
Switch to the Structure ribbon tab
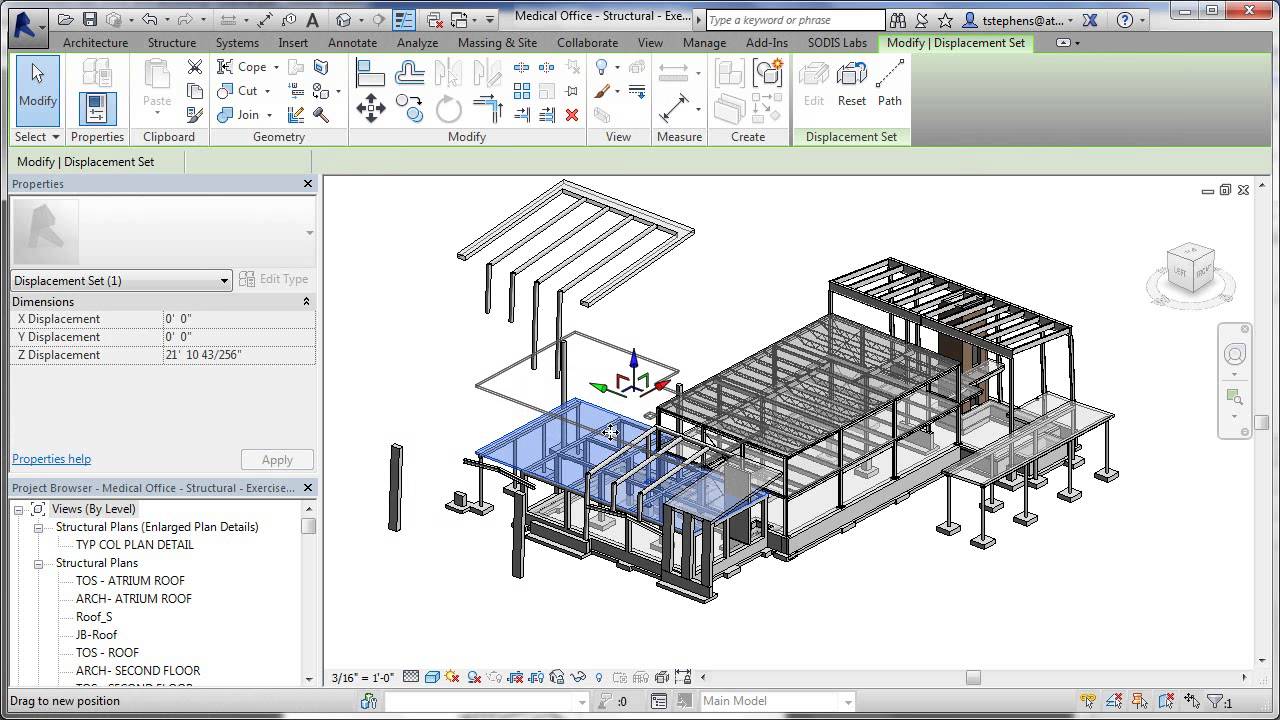click(172, 43)
